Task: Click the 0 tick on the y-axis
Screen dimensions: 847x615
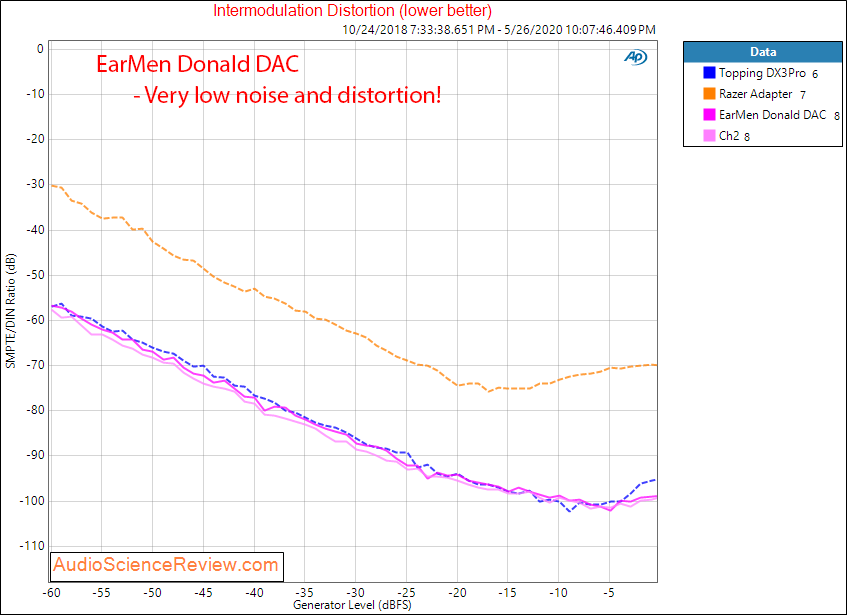Action: (x=41, y=49)
